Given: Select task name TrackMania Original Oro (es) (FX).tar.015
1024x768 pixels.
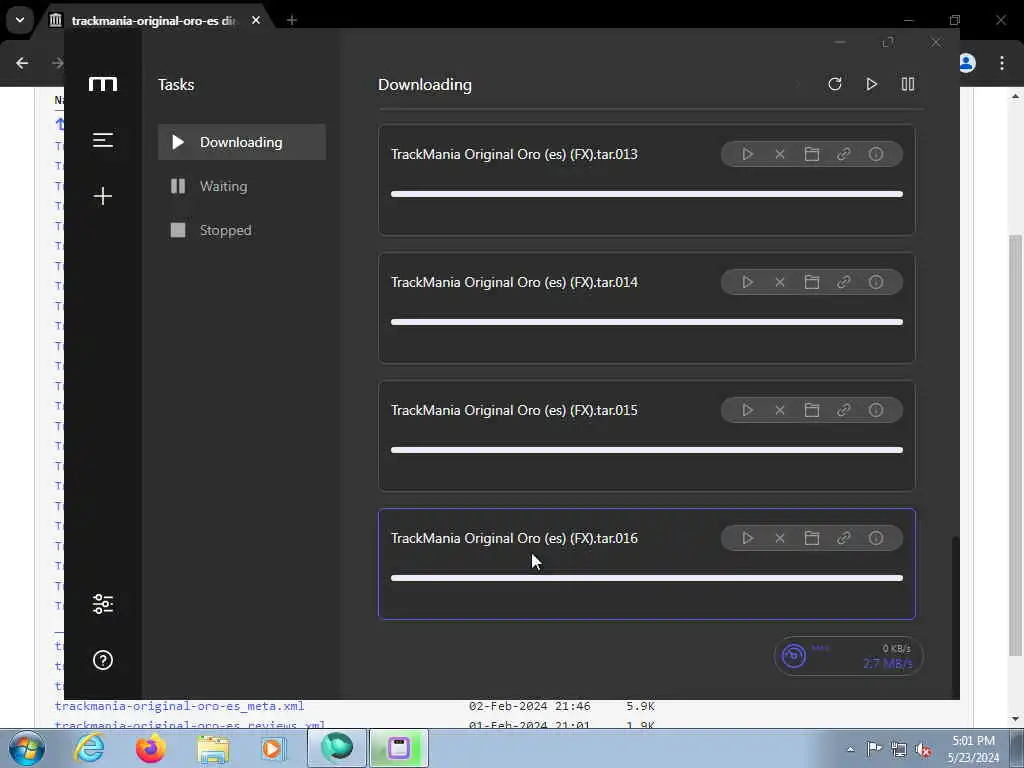Looking at the screenshot, I should point(514,410).
